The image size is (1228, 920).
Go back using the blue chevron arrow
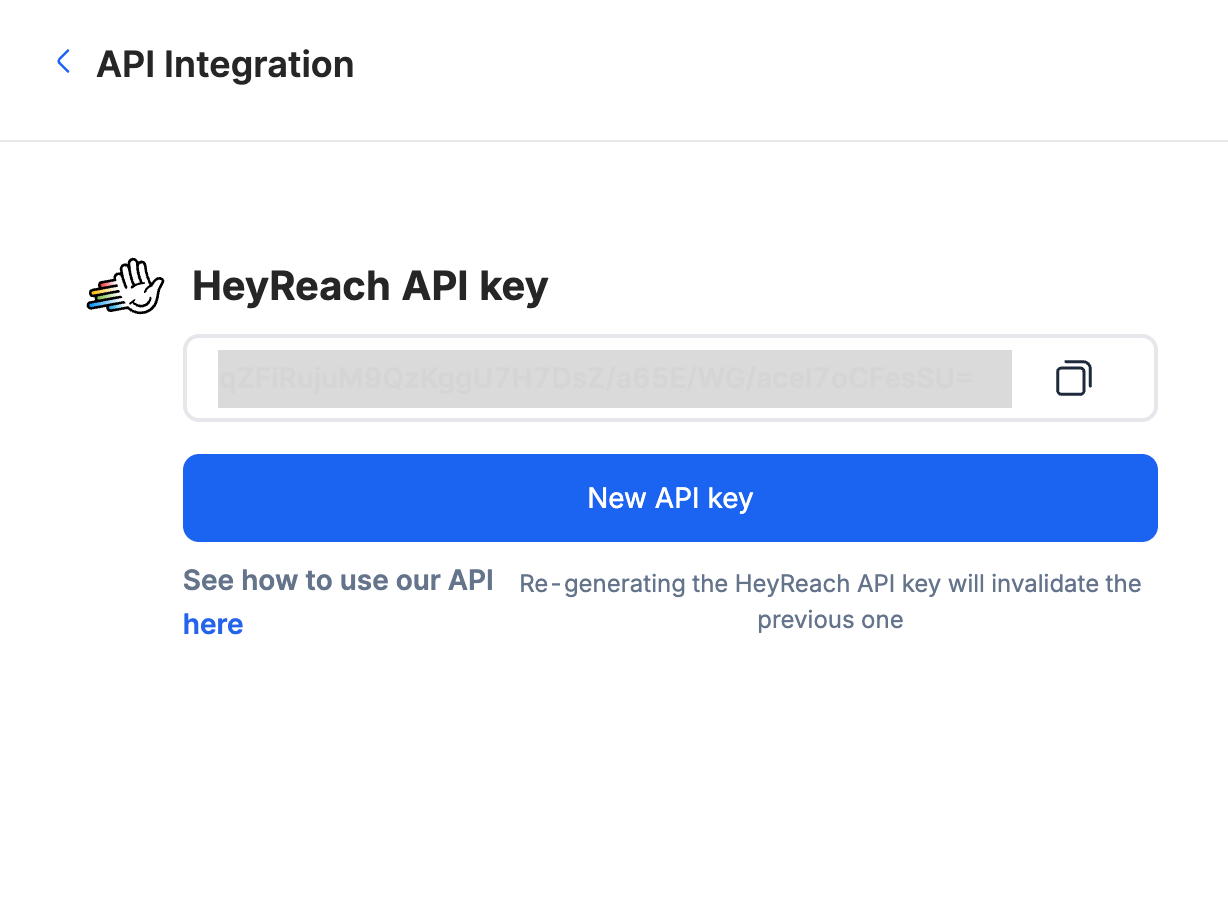tap(64, 62)
